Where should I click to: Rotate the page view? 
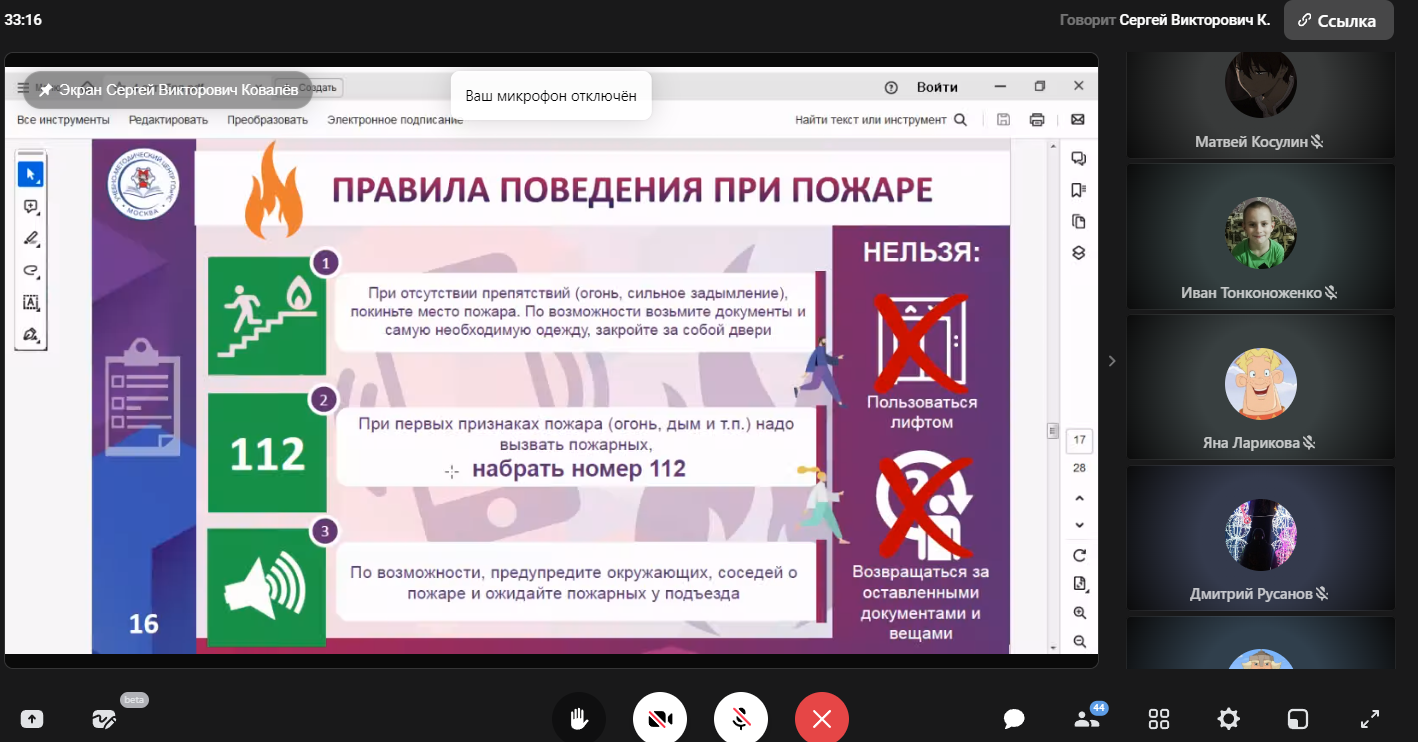click(1080, 556)
